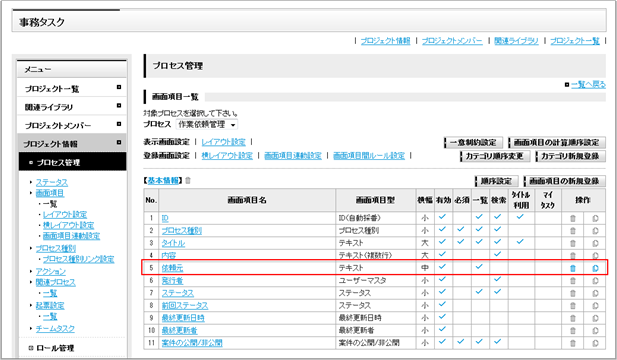Screen dimensions: 617x360
Task: Click the 順序設定 button
Action: point(496,181)
